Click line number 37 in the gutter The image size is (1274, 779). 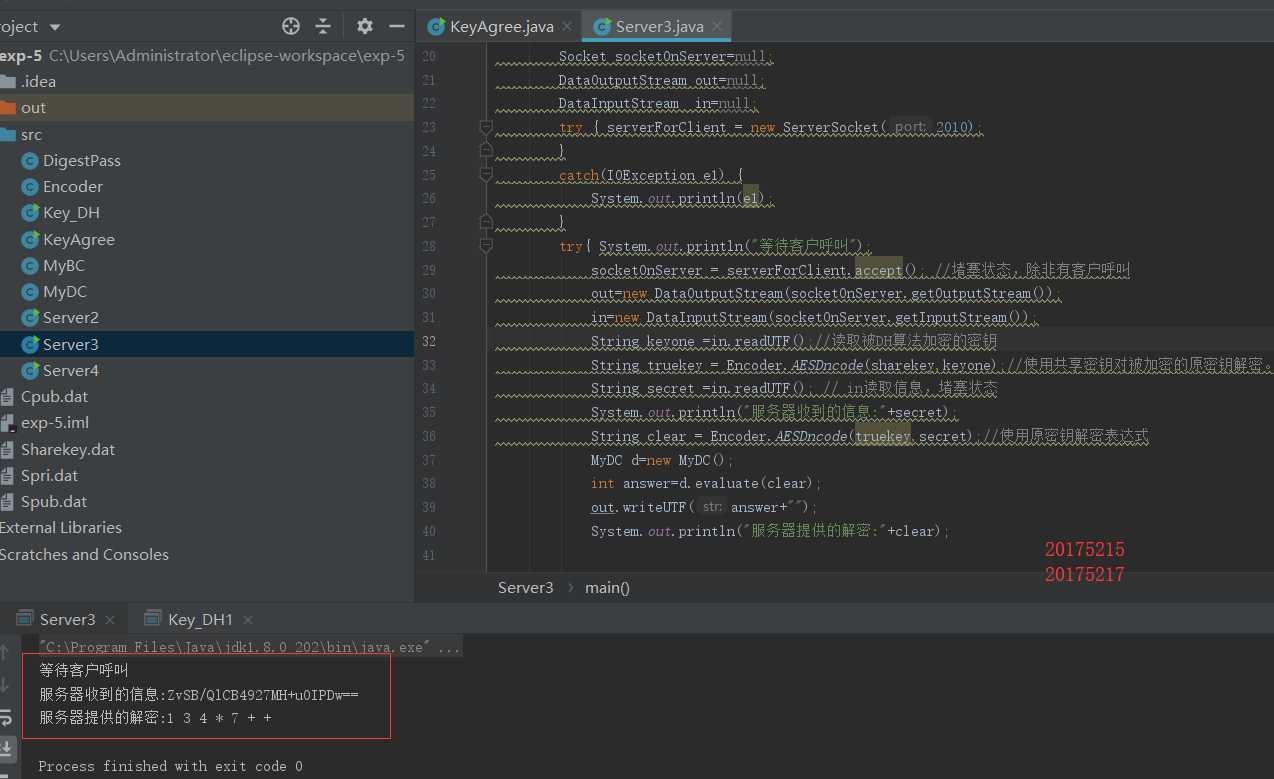point(428,460)
